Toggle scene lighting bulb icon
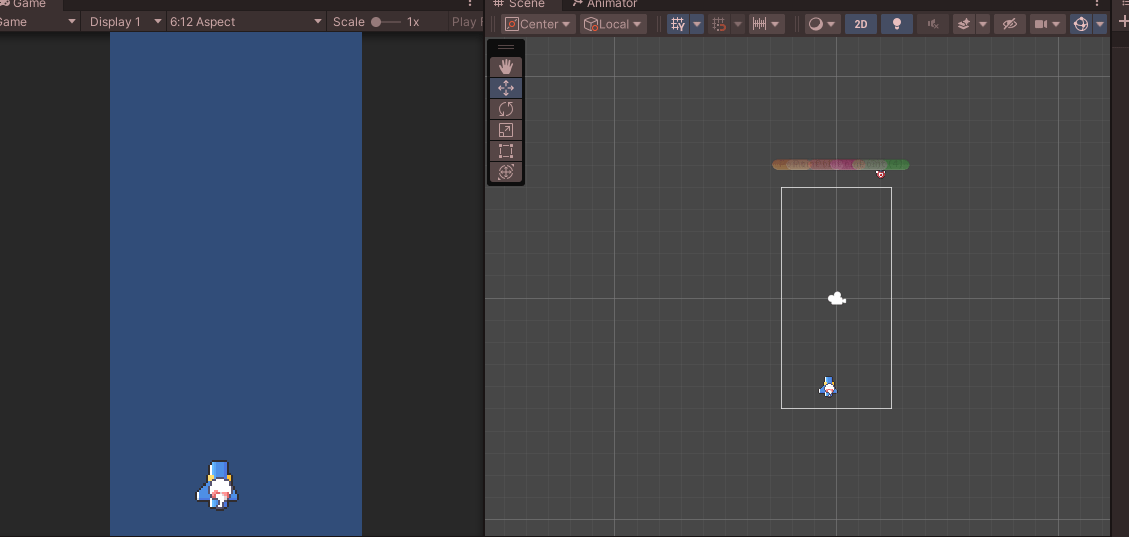Image resolution: width=1129 pixels, height=537 pixels. coord(897,24)
